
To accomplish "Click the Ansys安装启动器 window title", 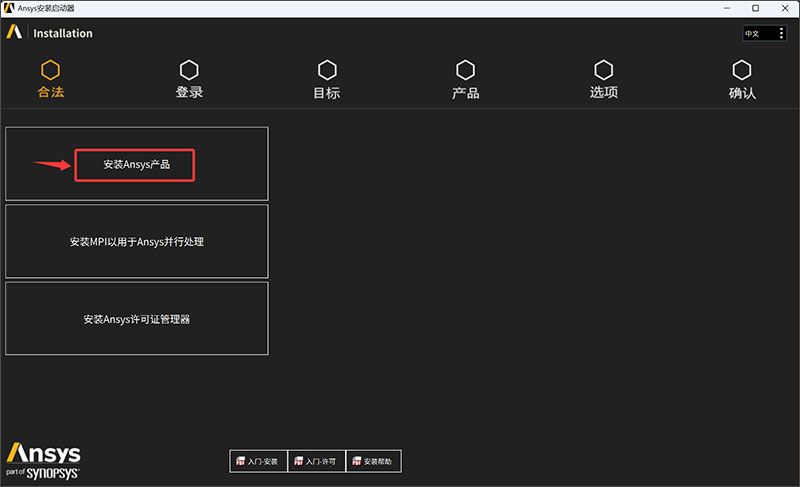I will click(x=46, y=8).
